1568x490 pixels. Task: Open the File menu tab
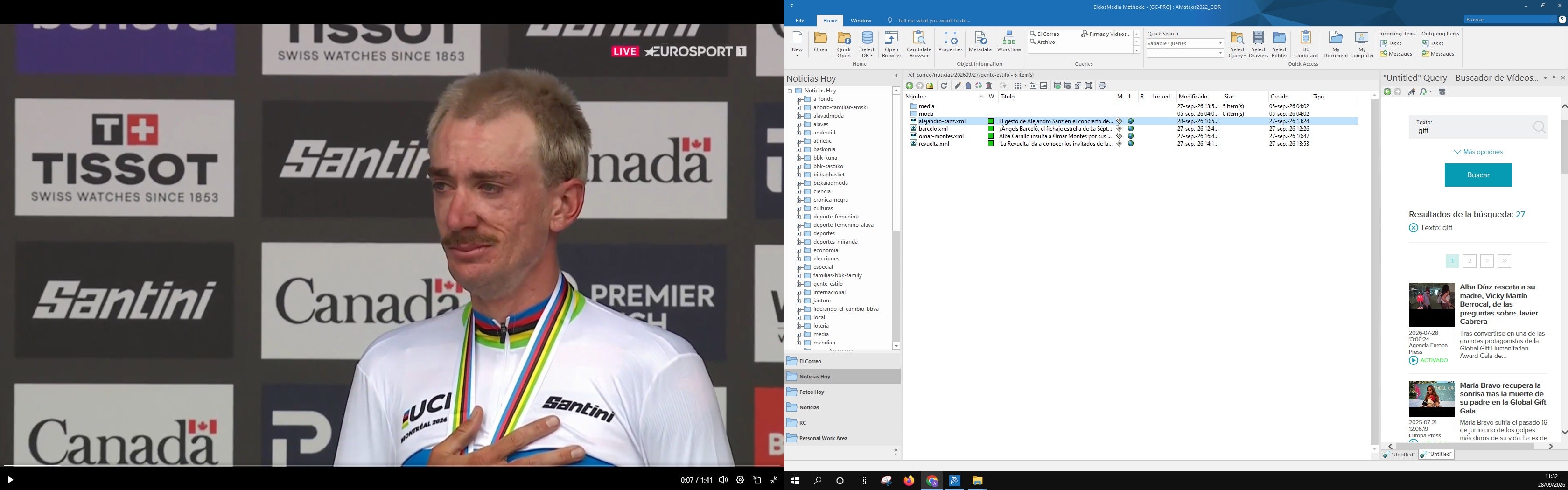click(800, 21)
